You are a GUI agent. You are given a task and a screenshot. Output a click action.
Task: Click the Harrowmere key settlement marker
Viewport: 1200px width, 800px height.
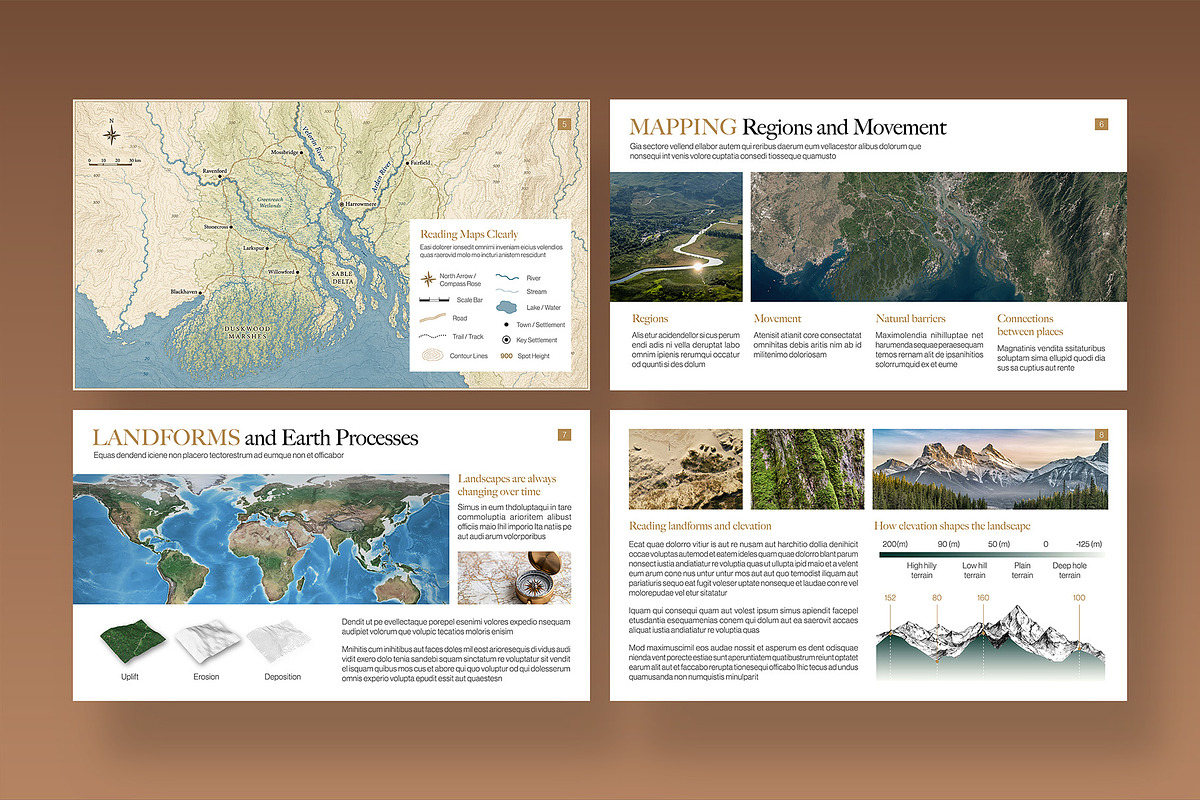(342, 204)
